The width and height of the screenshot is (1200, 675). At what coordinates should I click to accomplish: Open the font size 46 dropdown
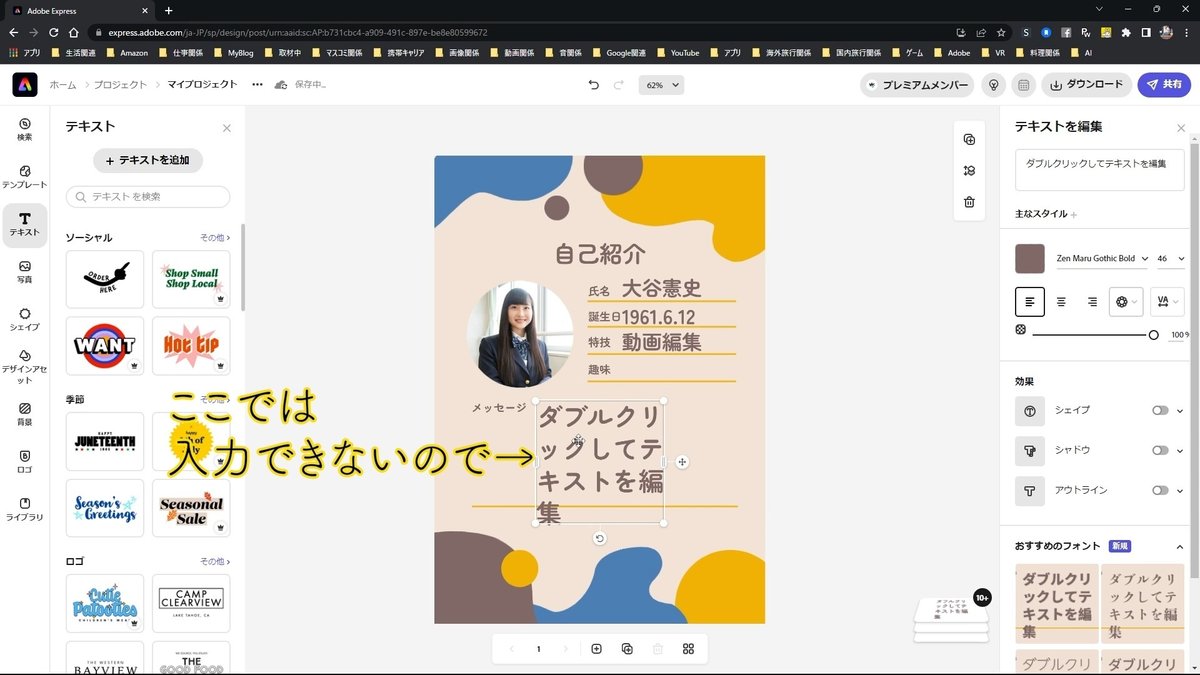pyautogui.click(x=1170, y=258)
